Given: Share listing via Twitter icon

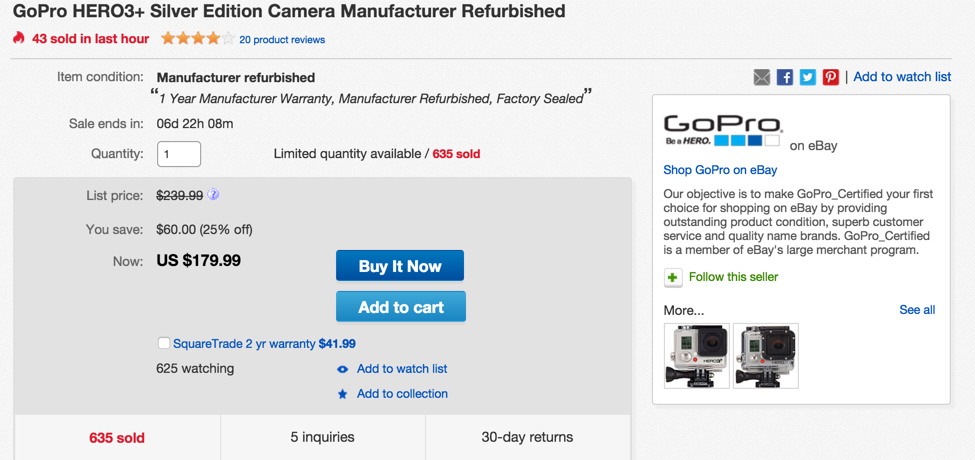Looking at the screenshot, I should point(808,77).
